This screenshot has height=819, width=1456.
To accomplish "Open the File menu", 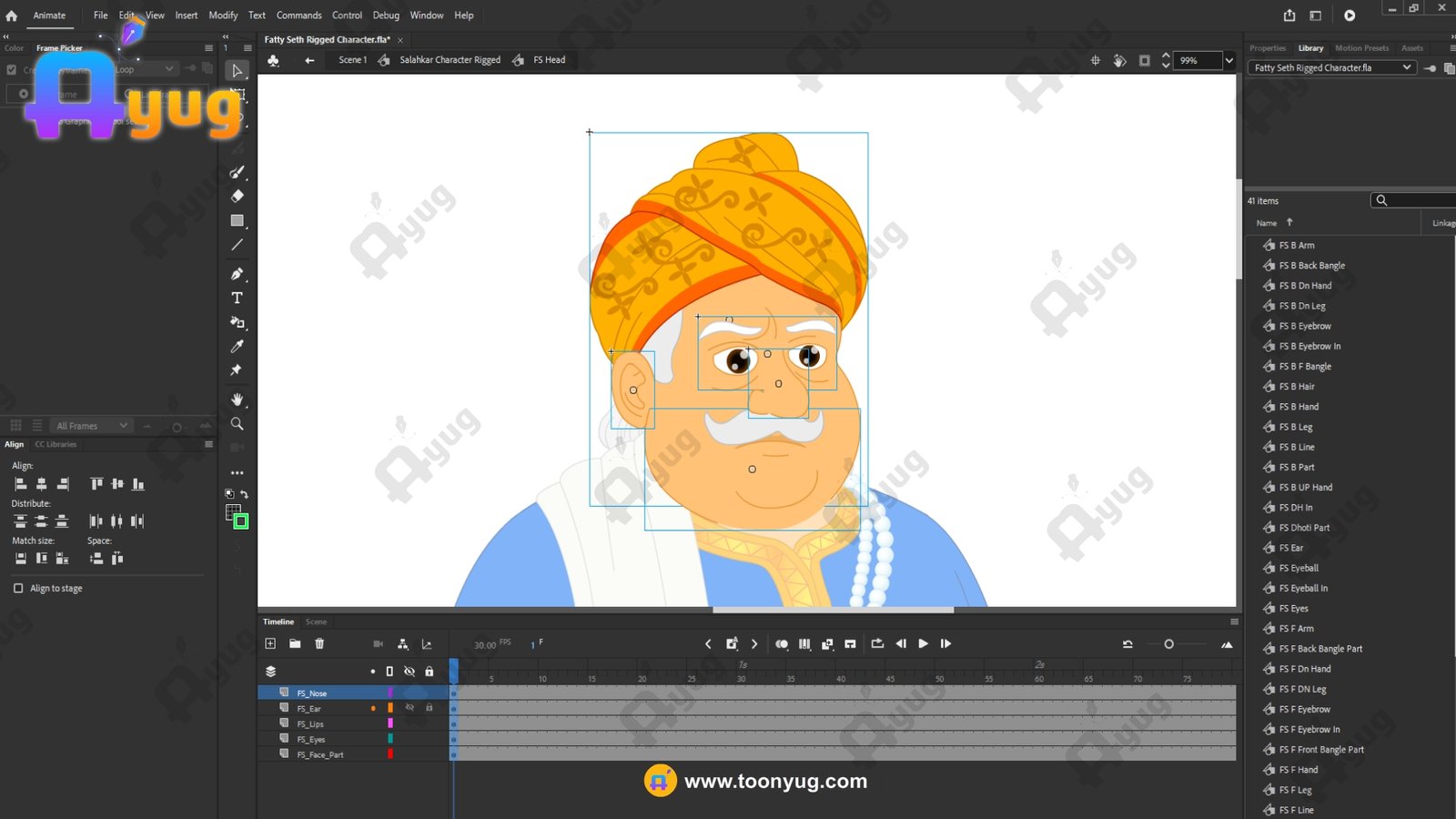I will 100,15.
